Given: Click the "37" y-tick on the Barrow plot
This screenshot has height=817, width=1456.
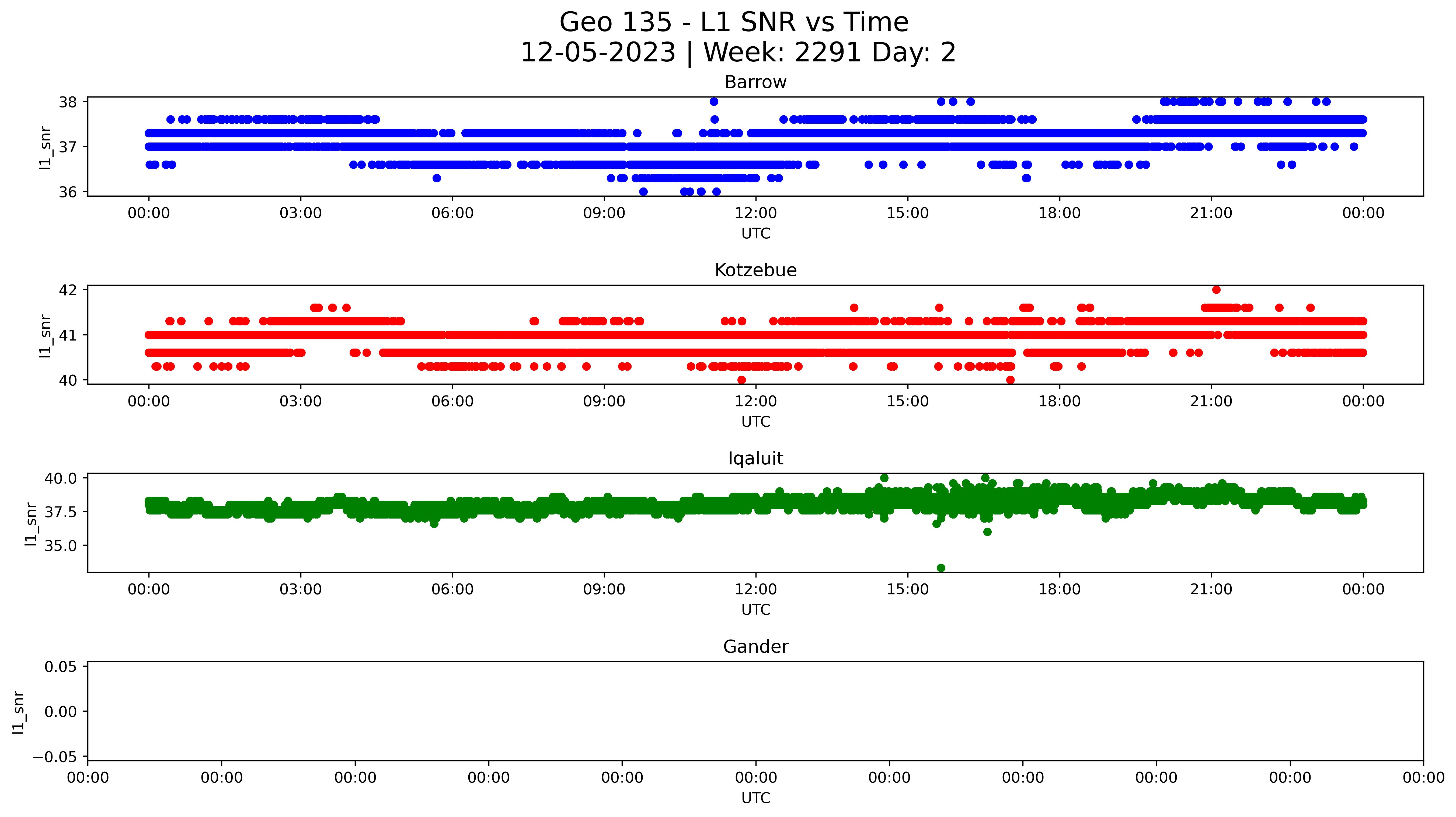Looking at the screenshot, I should pyautogui.click(x=68, y=148).
